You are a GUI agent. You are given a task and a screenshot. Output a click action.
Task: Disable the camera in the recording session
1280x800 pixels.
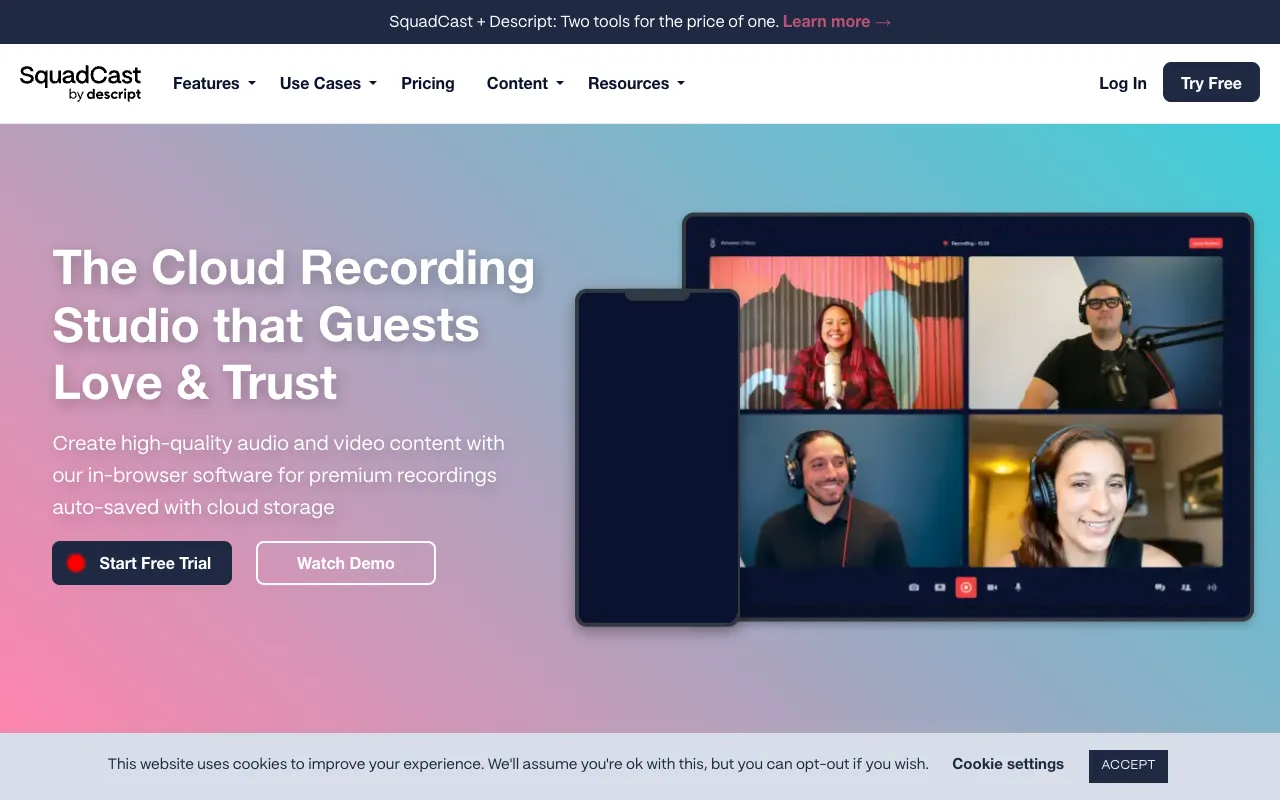click(x=991, y=587)
